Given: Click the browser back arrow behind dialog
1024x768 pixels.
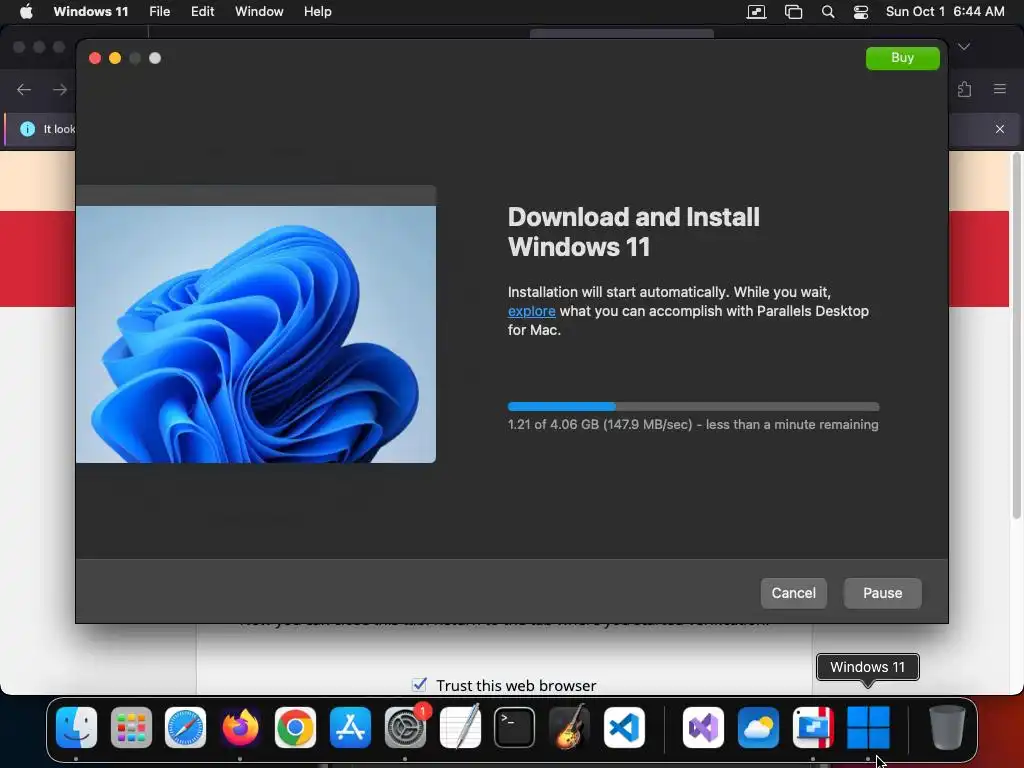Looking at the screenshot, I should point(24,89).
